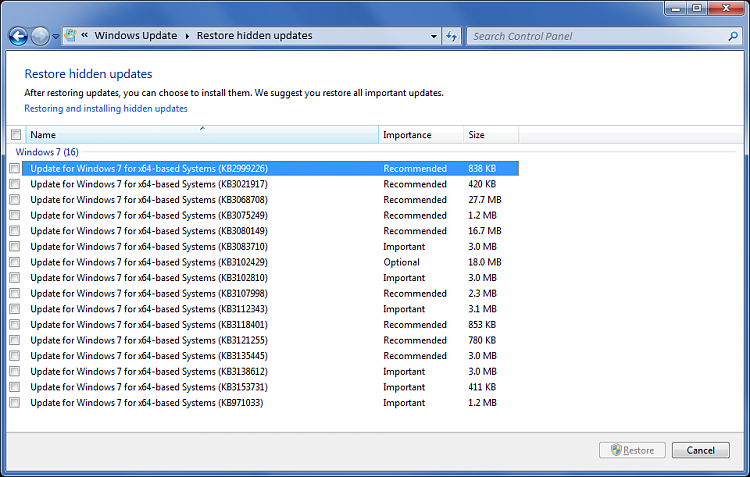Image resolution: width=750 pixels, height=477 pixels.
Task: Click the KB3153731 update name
Action: 149,387
